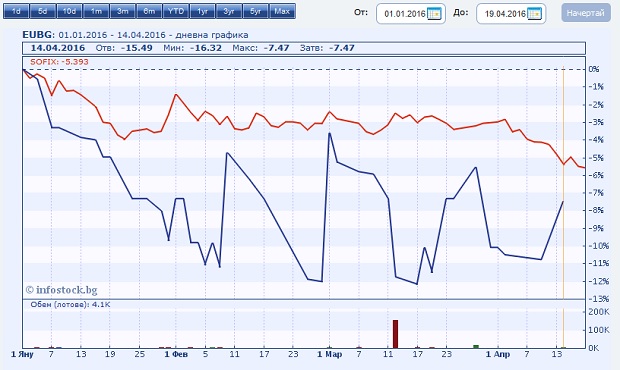Edit the end date field 19.04.2016

505,14
